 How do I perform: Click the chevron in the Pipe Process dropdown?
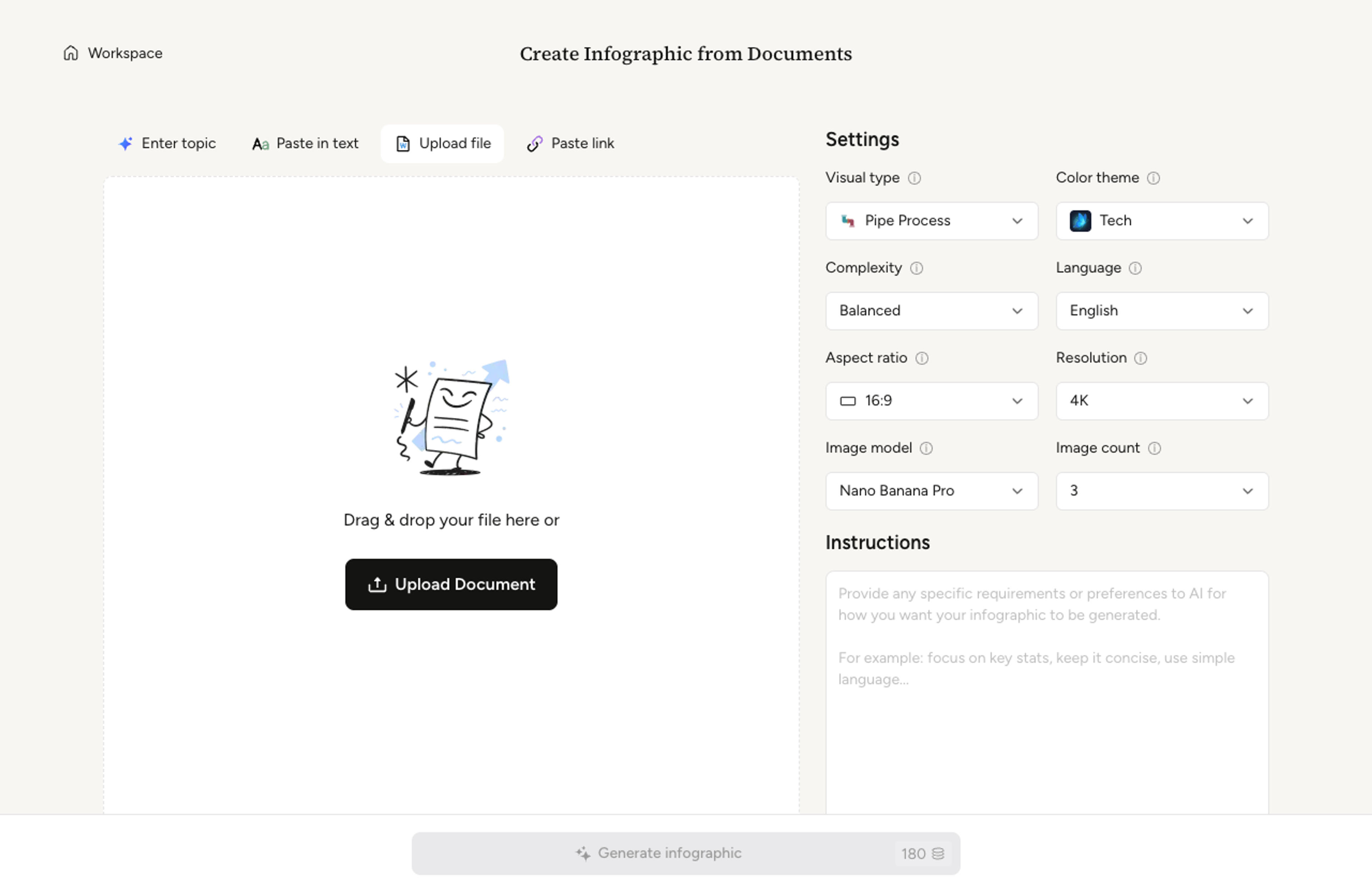click(1017, 221)
